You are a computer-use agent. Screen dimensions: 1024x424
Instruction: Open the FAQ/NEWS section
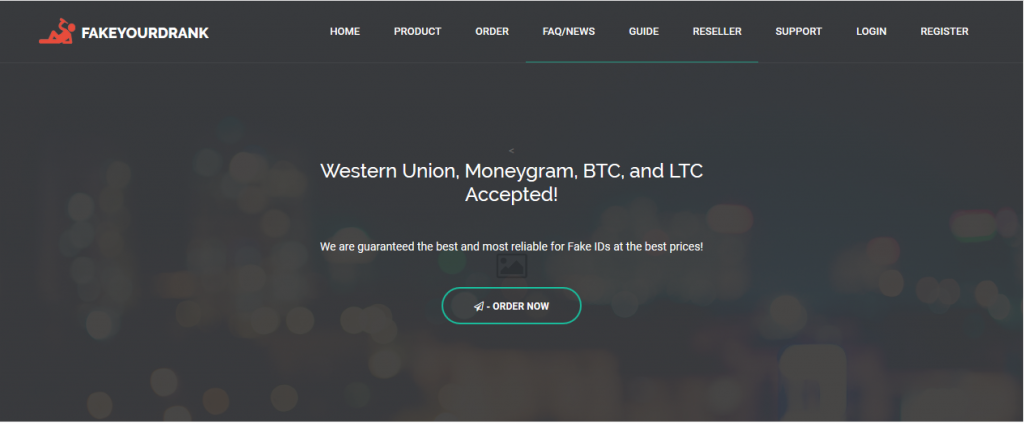click(x=569, y=31)
